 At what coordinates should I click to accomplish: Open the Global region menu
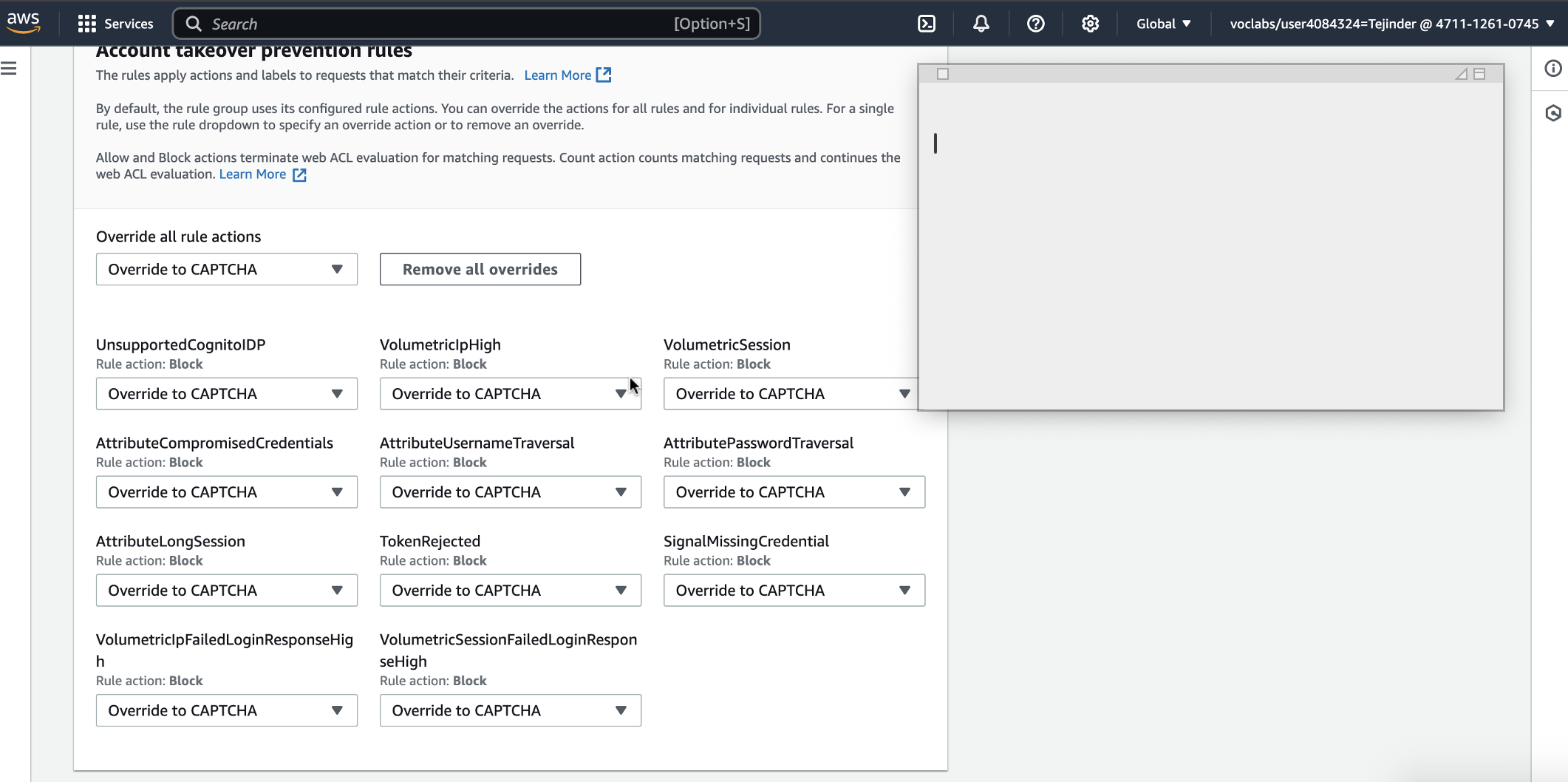coord(1164,24)
